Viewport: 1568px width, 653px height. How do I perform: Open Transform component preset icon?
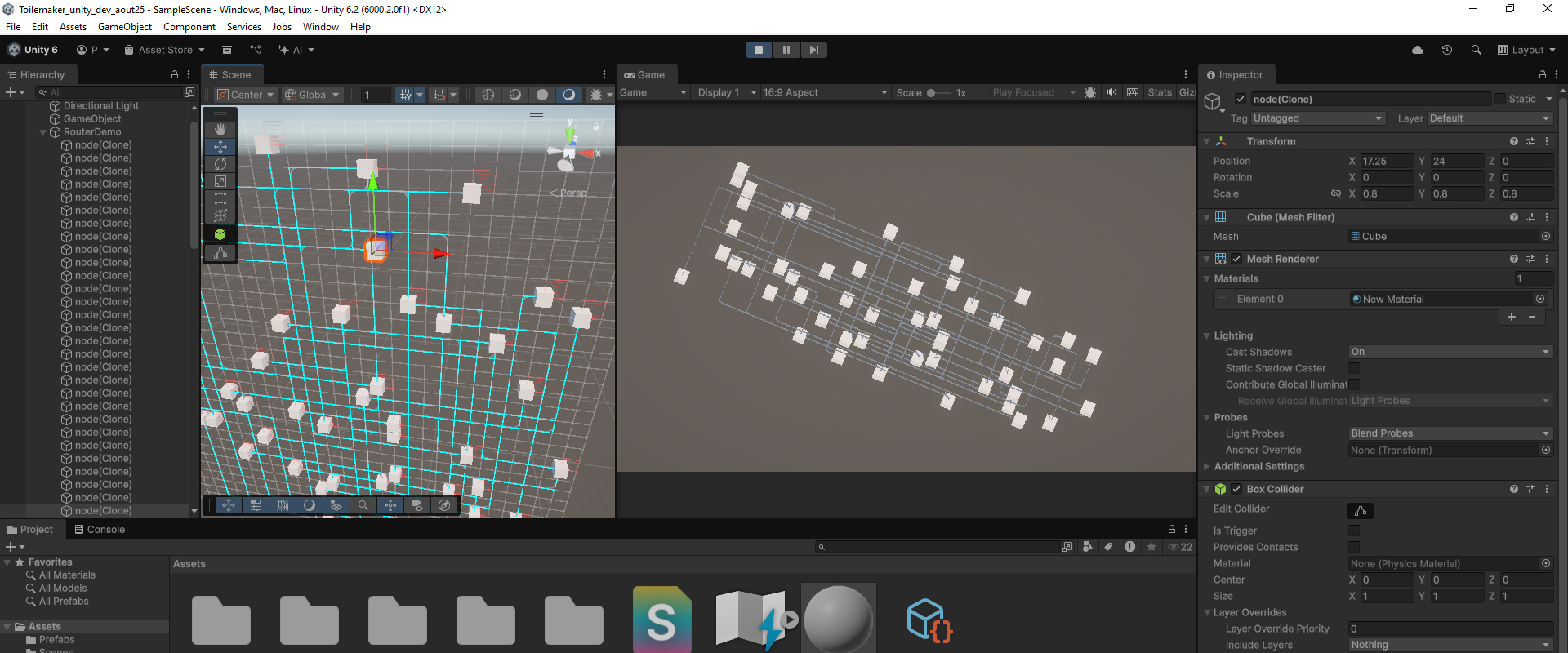(1530, 141)
